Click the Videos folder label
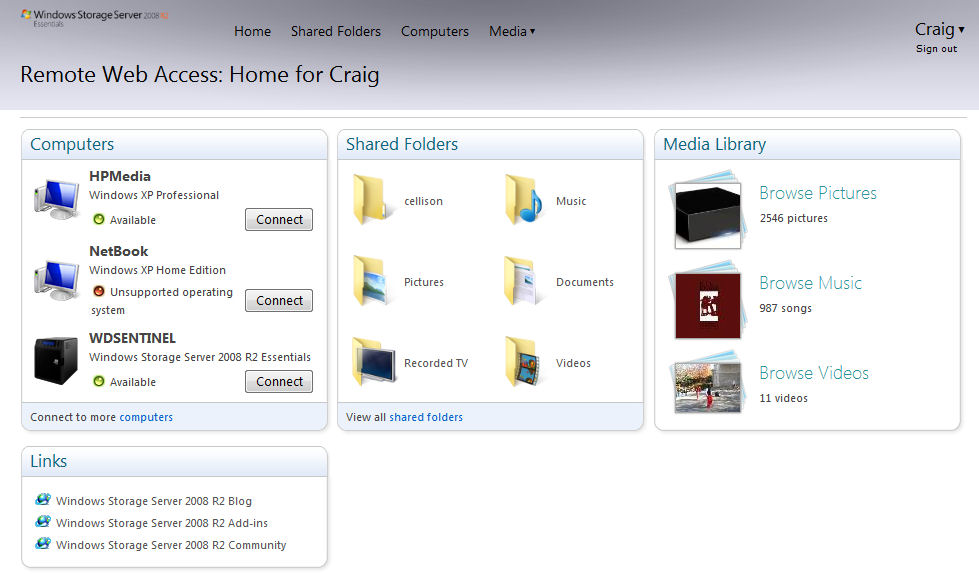 (x=573, y=363)
